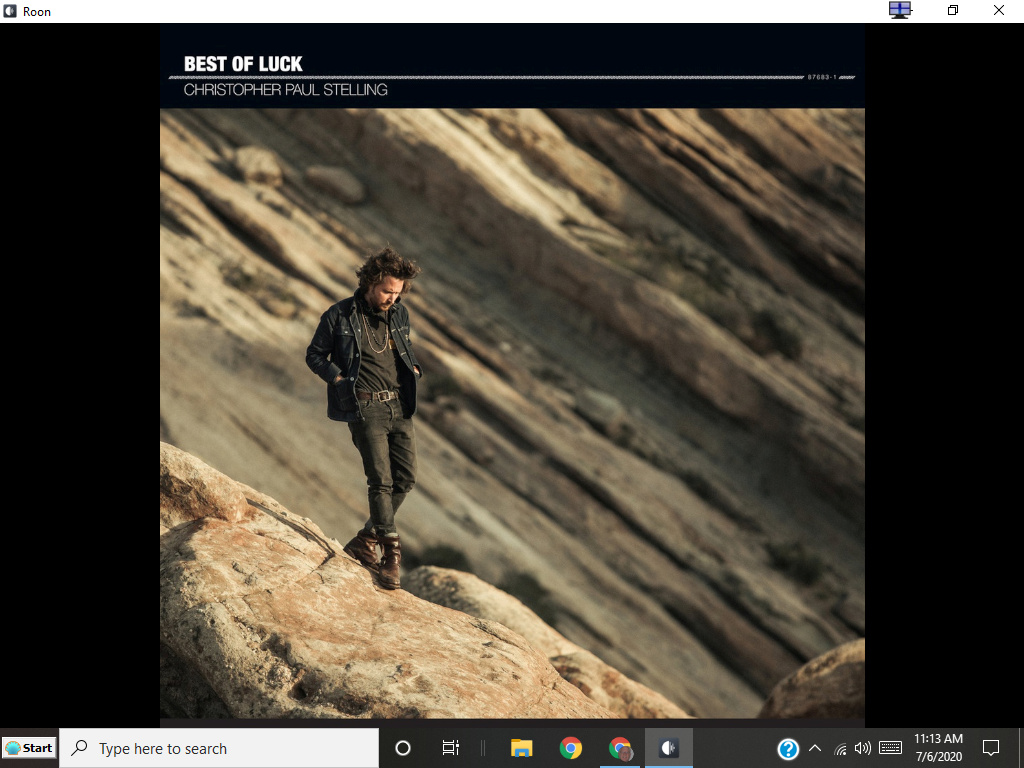Screen dimensions: 1024x768
Task: Open the clock showing 11:13 AM
Action: (x=938, y=748)
